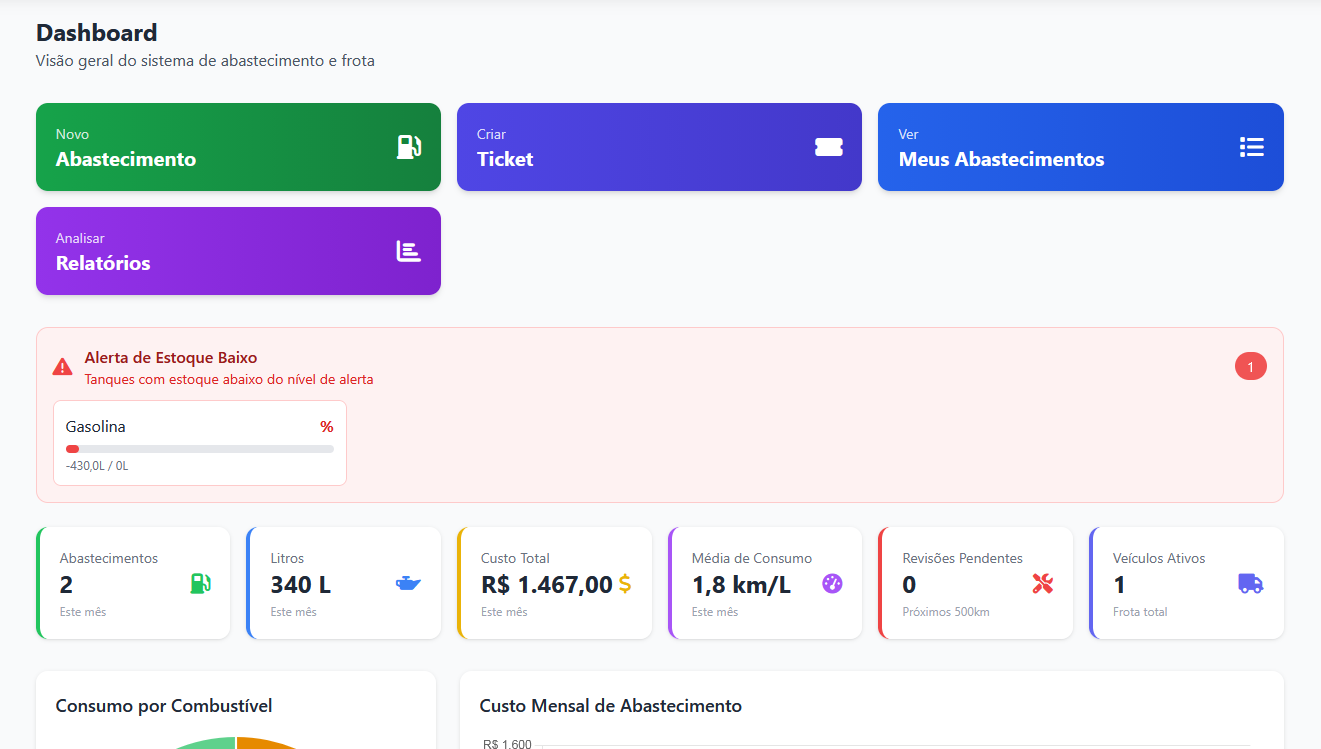Click the red tools icon in Revisões Pendentes
Viewport: 1321px width, 749px height.
pos(1042,583)
